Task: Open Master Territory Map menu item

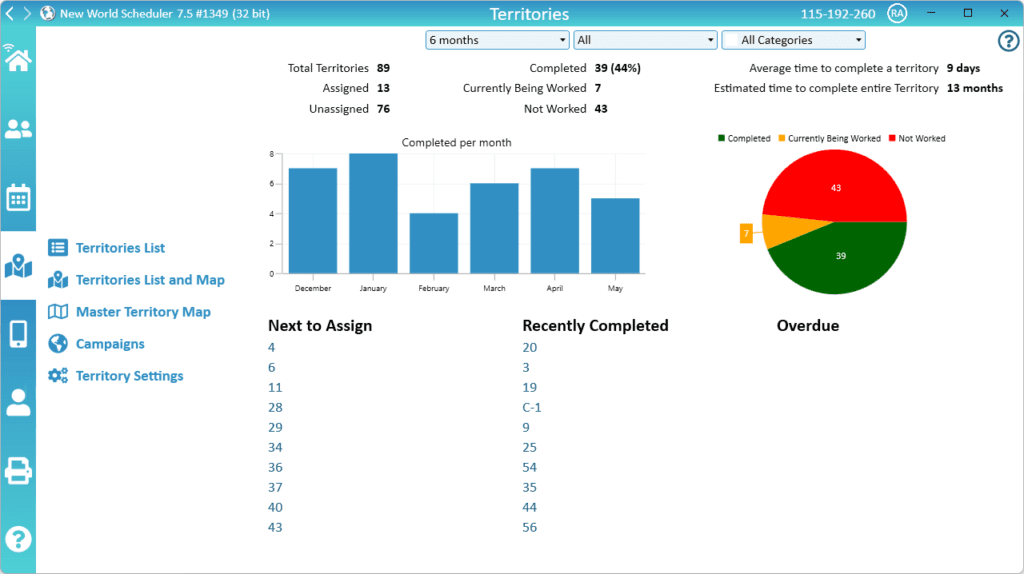Action: 143,312
